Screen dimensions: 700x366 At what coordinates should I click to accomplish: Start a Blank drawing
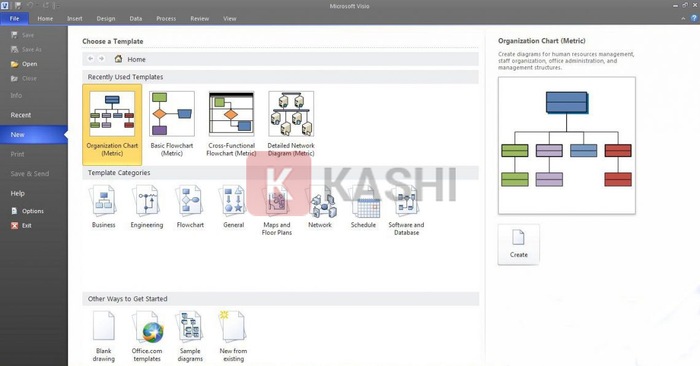click(104, 337)
